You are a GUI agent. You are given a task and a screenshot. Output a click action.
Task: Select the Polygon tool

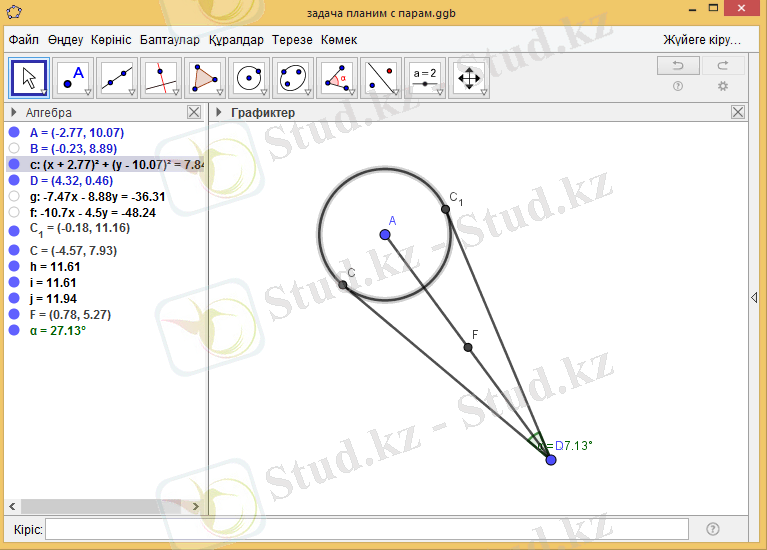click(205, 76)
